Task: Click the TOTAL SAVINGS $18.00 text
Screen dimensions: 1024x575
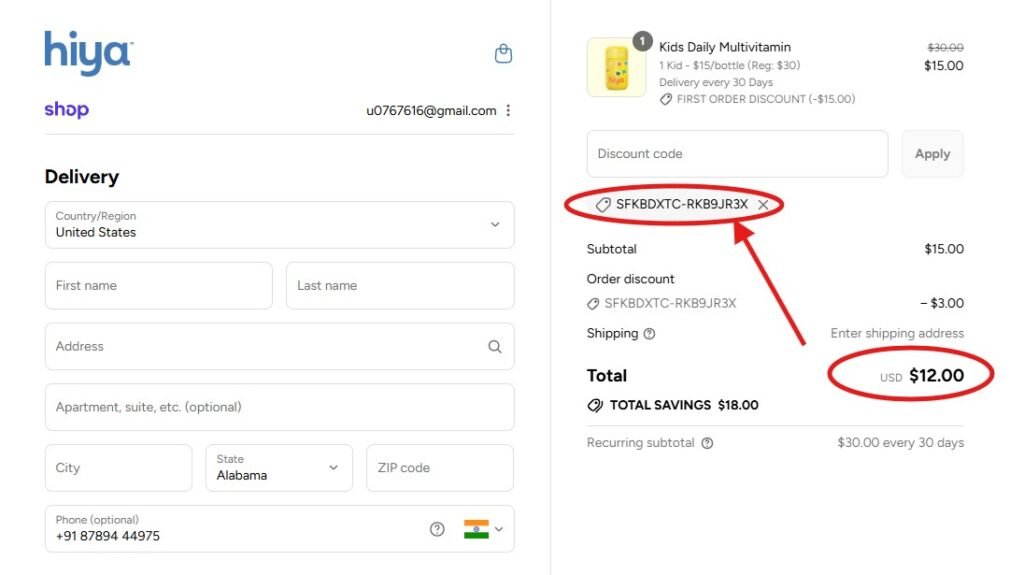Action: [684, 405]
